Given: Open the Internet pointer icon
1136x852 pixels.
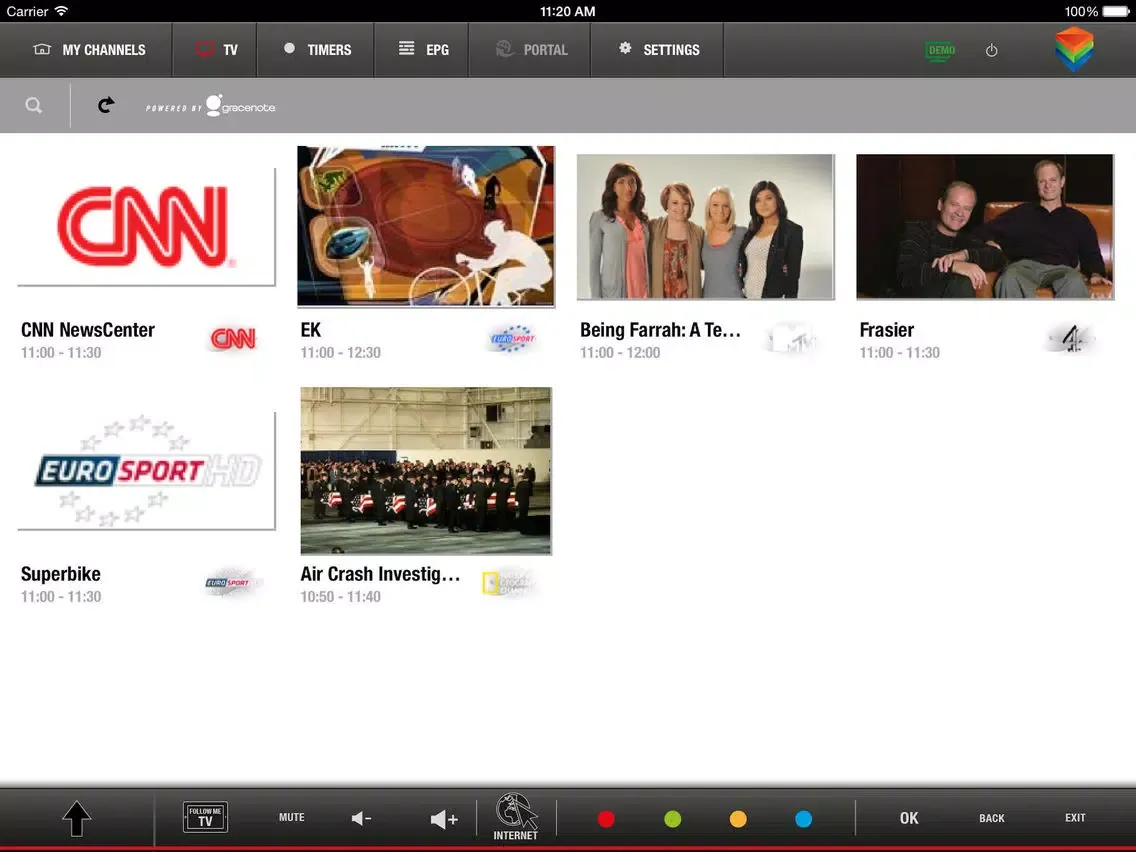Looking at the screenshot, I should (x=516, y=817).
